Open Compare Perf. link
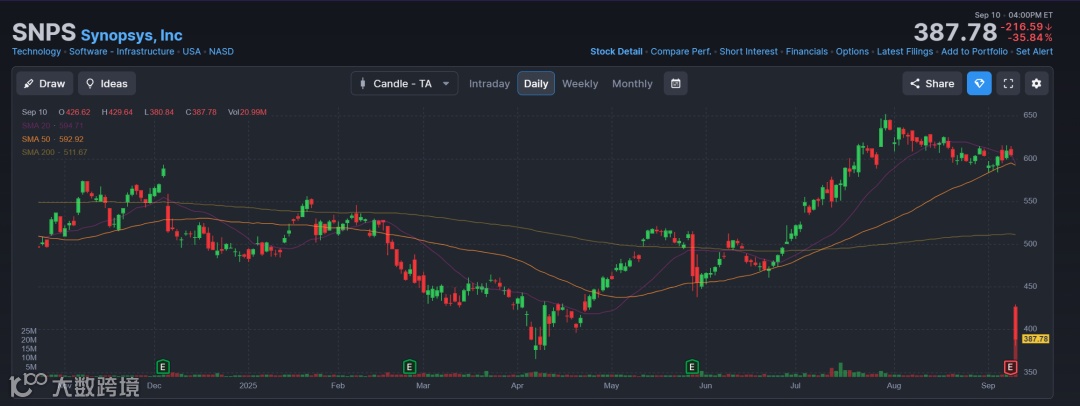The height and width of the screenshot is (406, 1080). 681,52
